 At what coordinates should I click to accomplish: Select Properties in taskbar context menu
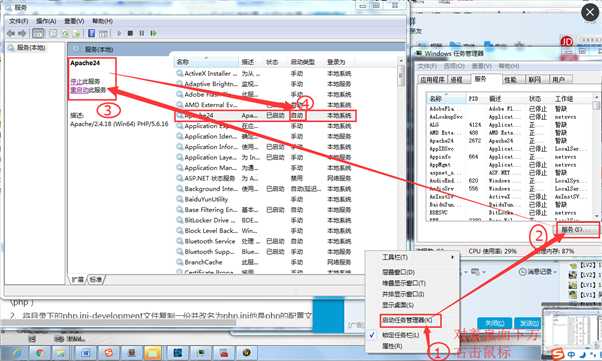pos(392,346)
